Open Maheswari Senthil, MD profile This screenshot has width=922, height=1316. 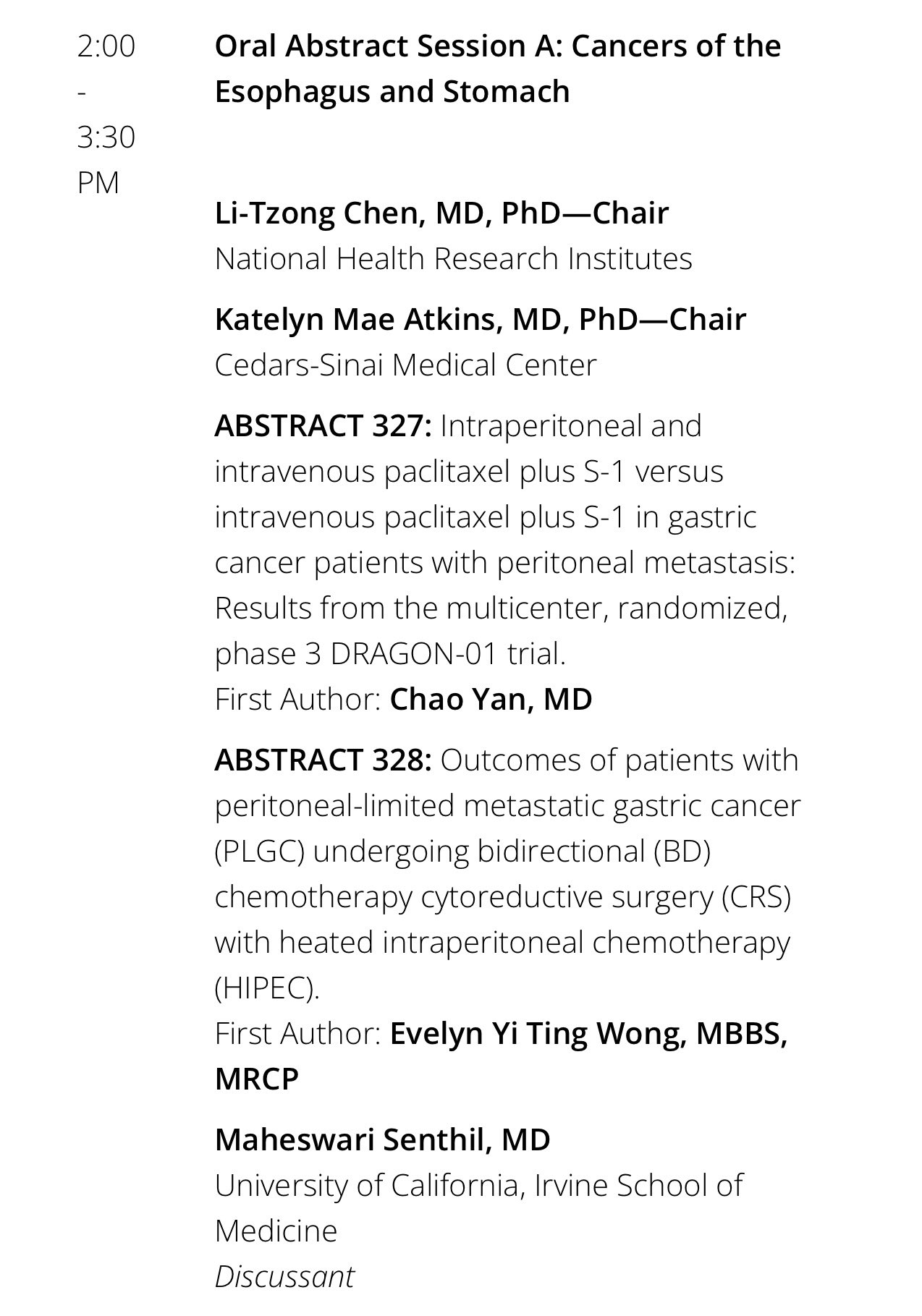[382, 1140]
